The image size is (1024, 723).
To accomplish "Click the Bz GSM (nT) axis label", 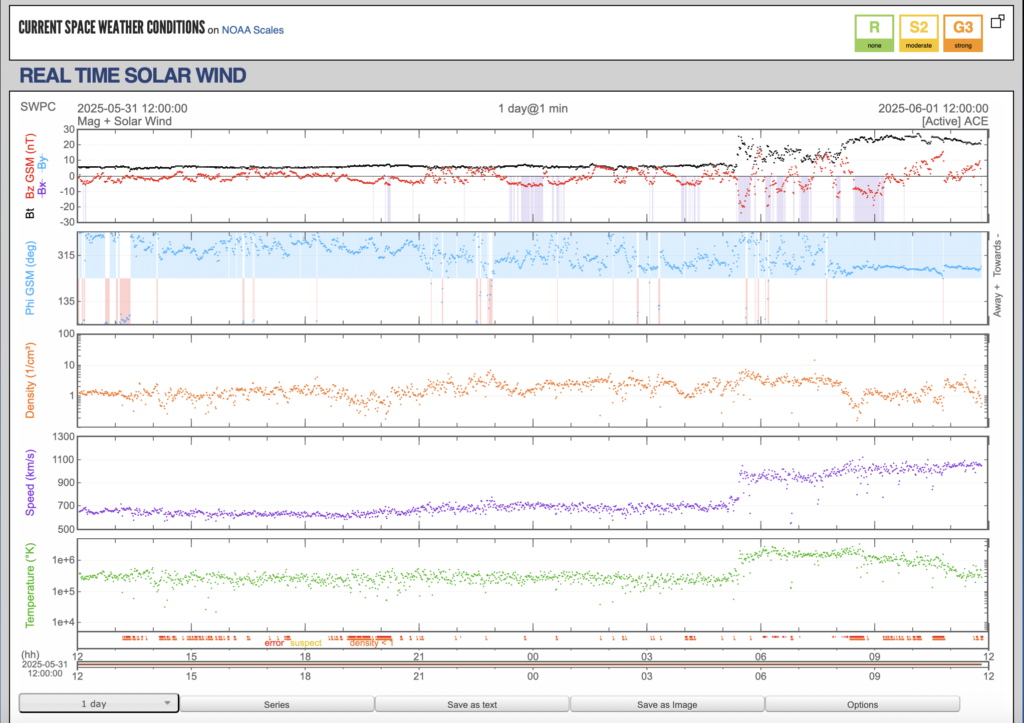I will 30,167.
